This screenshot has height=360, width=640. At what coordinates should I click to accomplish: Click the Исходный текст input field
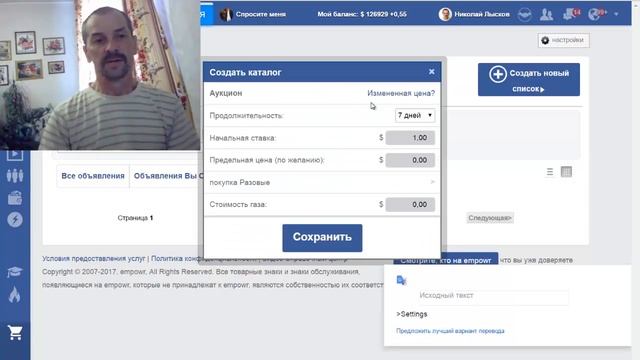click(x=493, y=296)
